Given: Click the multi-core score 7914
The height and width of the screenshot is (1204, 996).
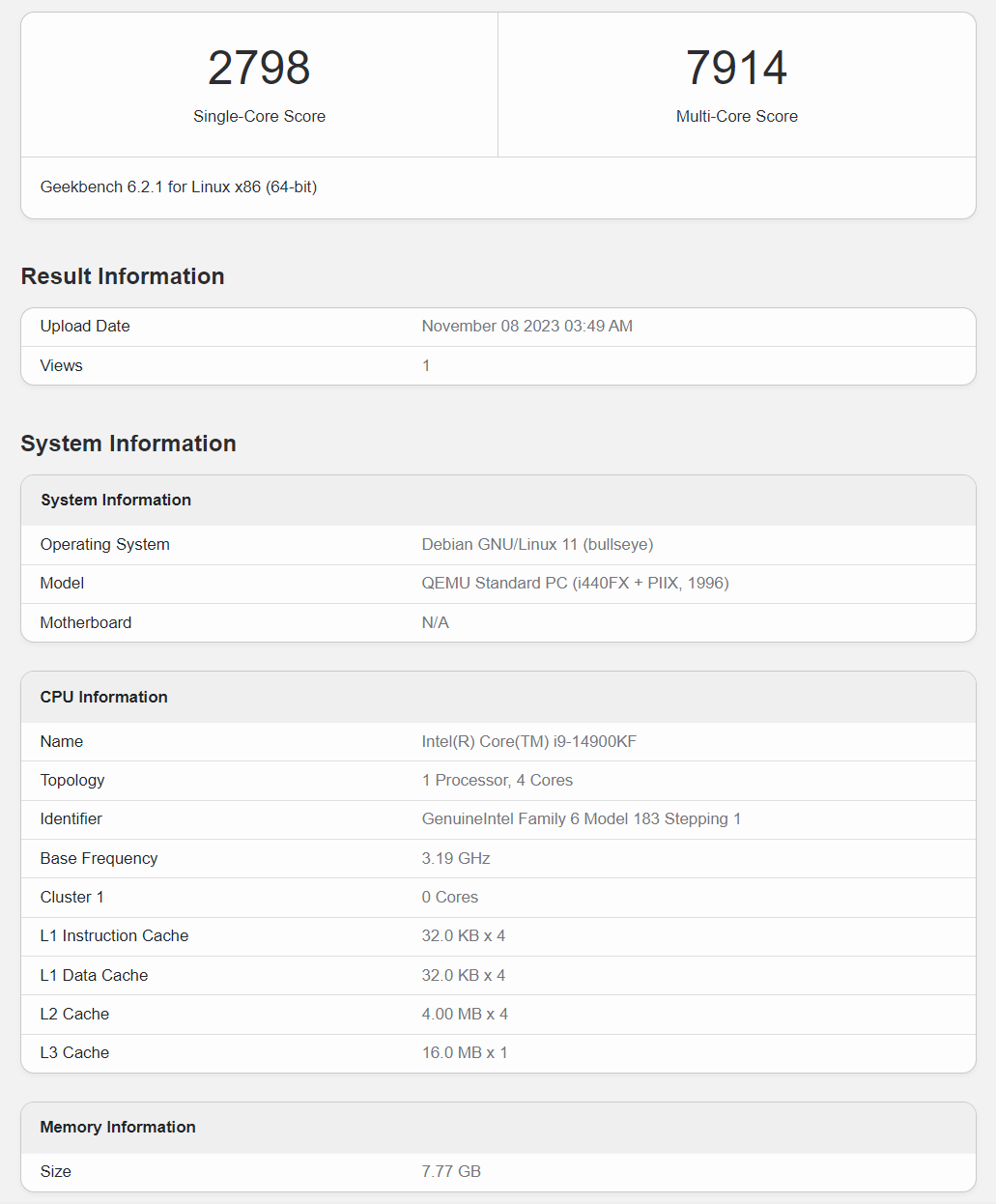Looking at the screenshot, I should pyautogui.click(x=737, y=68).
